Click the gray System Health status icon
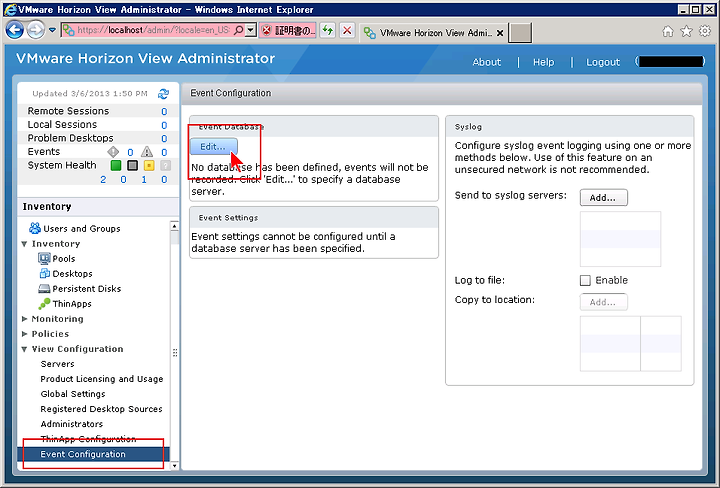The height and width of the screenshot is (488, 720). click(132, 165)
